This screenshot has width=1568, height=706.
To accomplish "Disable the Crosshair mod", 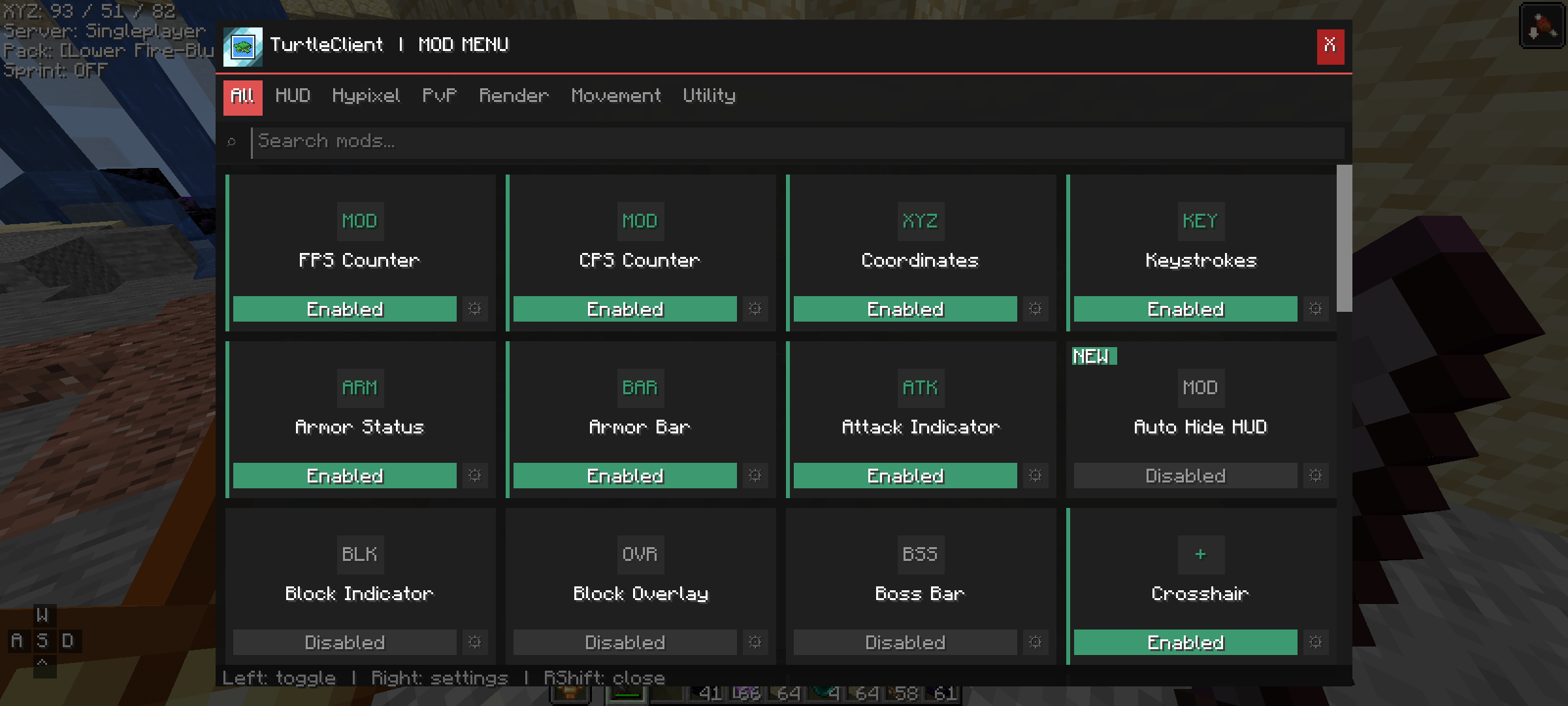I will 1186,642.
